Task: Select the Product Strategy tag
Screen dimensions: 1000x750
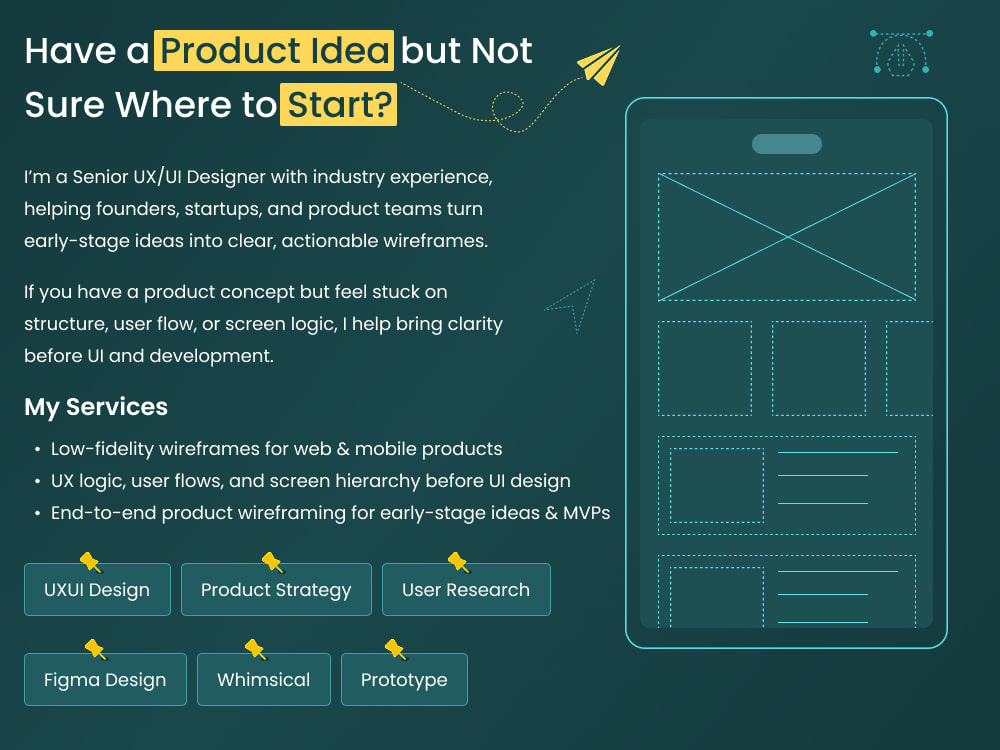Action: tap(276, 589)
